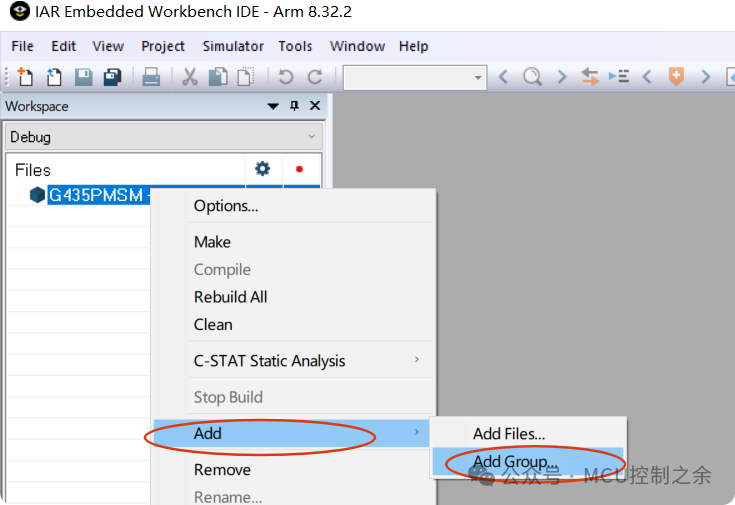735x505 pixels.
Task: Click the Undo arrow icon
Action: [285, 77]
